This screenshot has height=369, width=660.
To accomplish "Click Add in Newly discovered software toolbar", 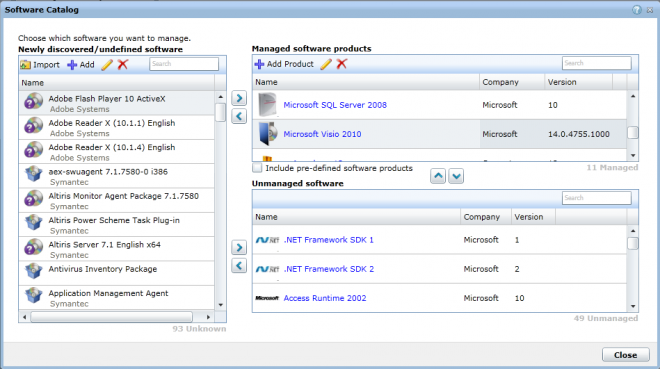I will pyautogui.click(x=81, y=65).
